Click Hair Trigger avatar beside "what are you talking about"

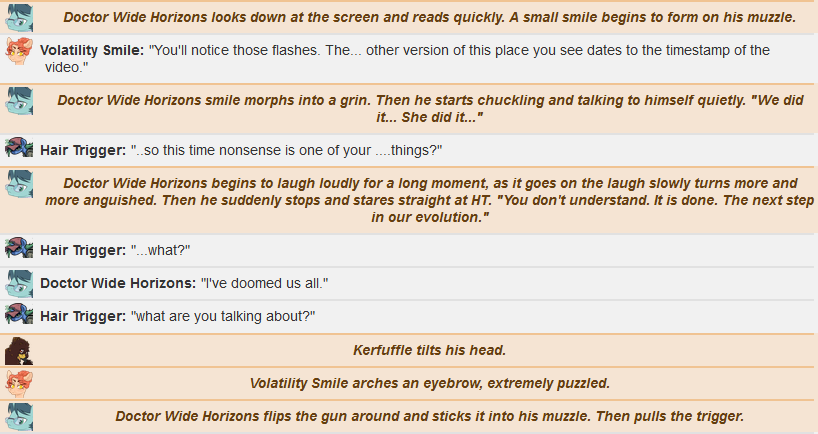(19, 315)
